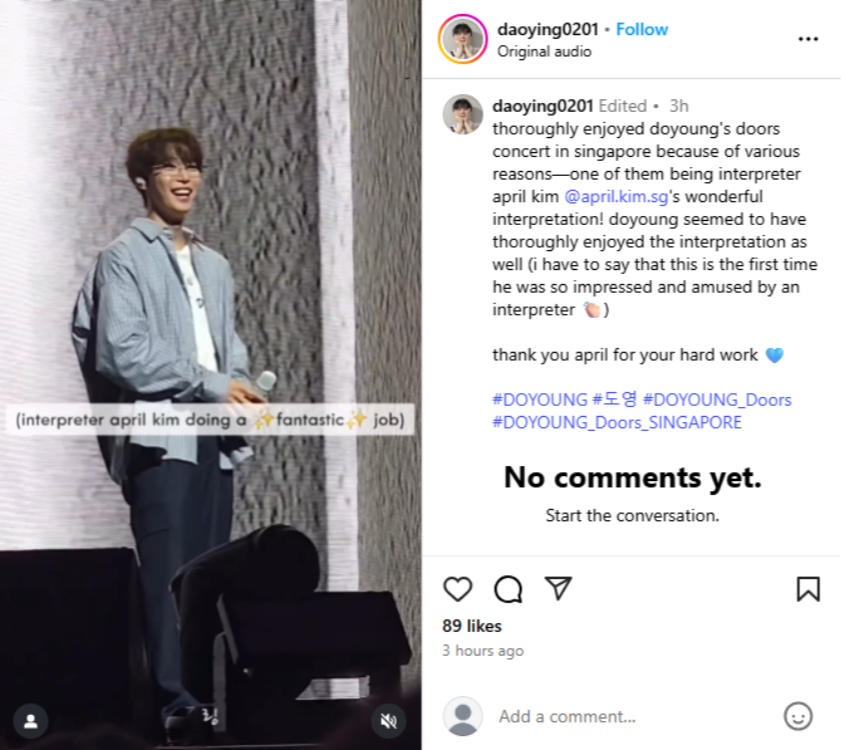Like the post with the heart icon

(457, 589)
